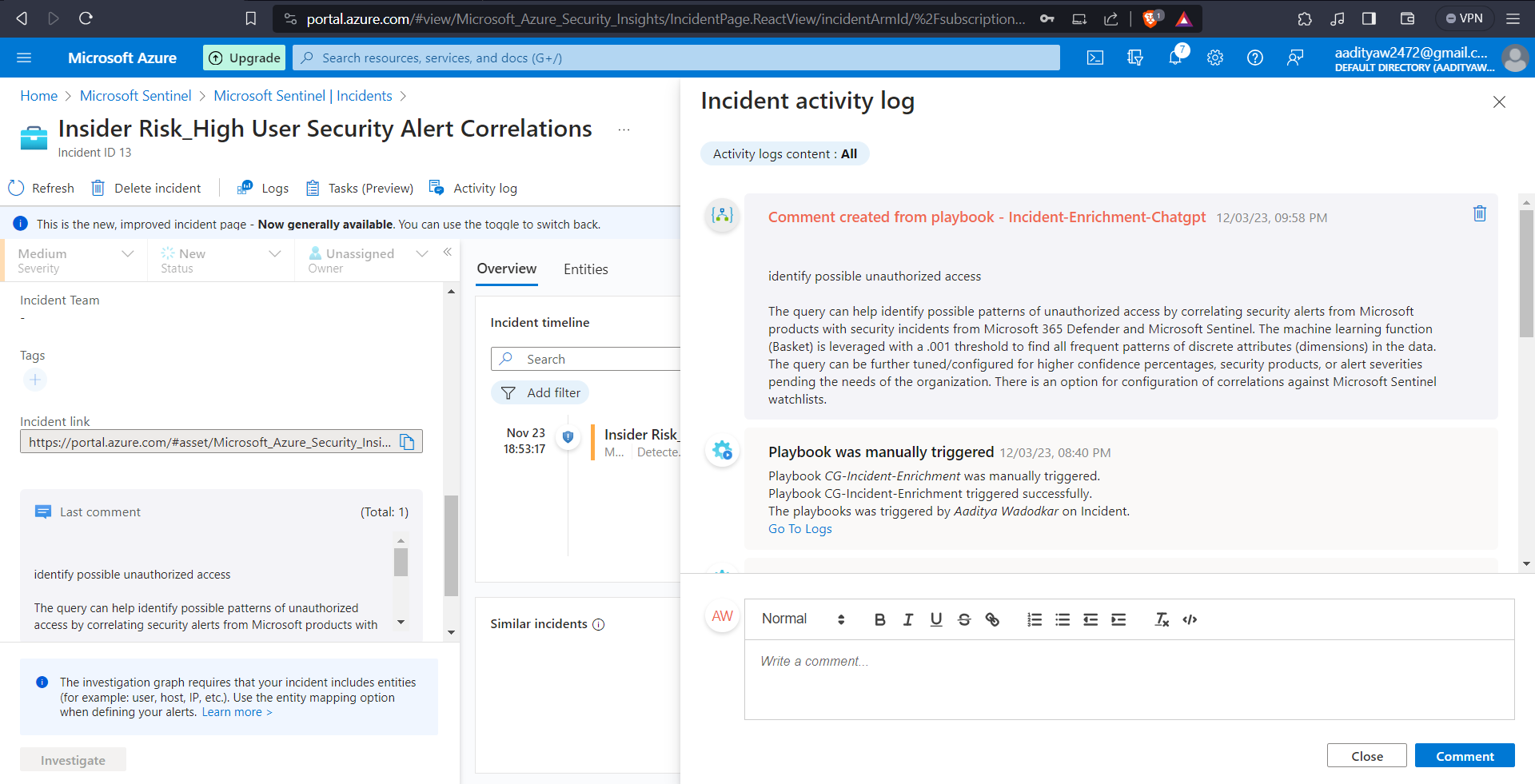Refresh the incident page
This screenshot has width=1535, height=784.
pos(41,188)
